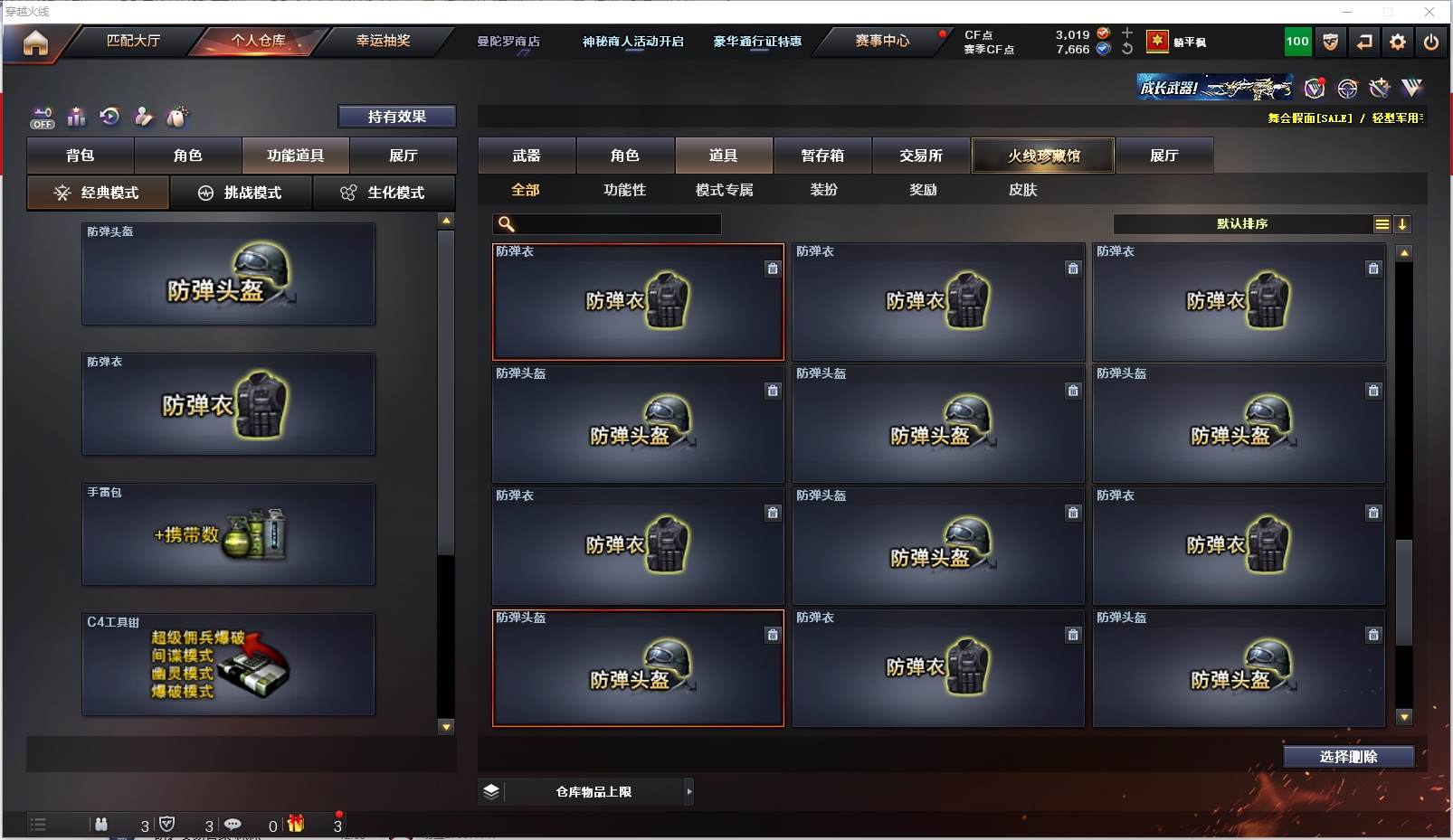1453x840 pixels.
Task: Click the left panel scroll down arrow
Action: [446, 726]
